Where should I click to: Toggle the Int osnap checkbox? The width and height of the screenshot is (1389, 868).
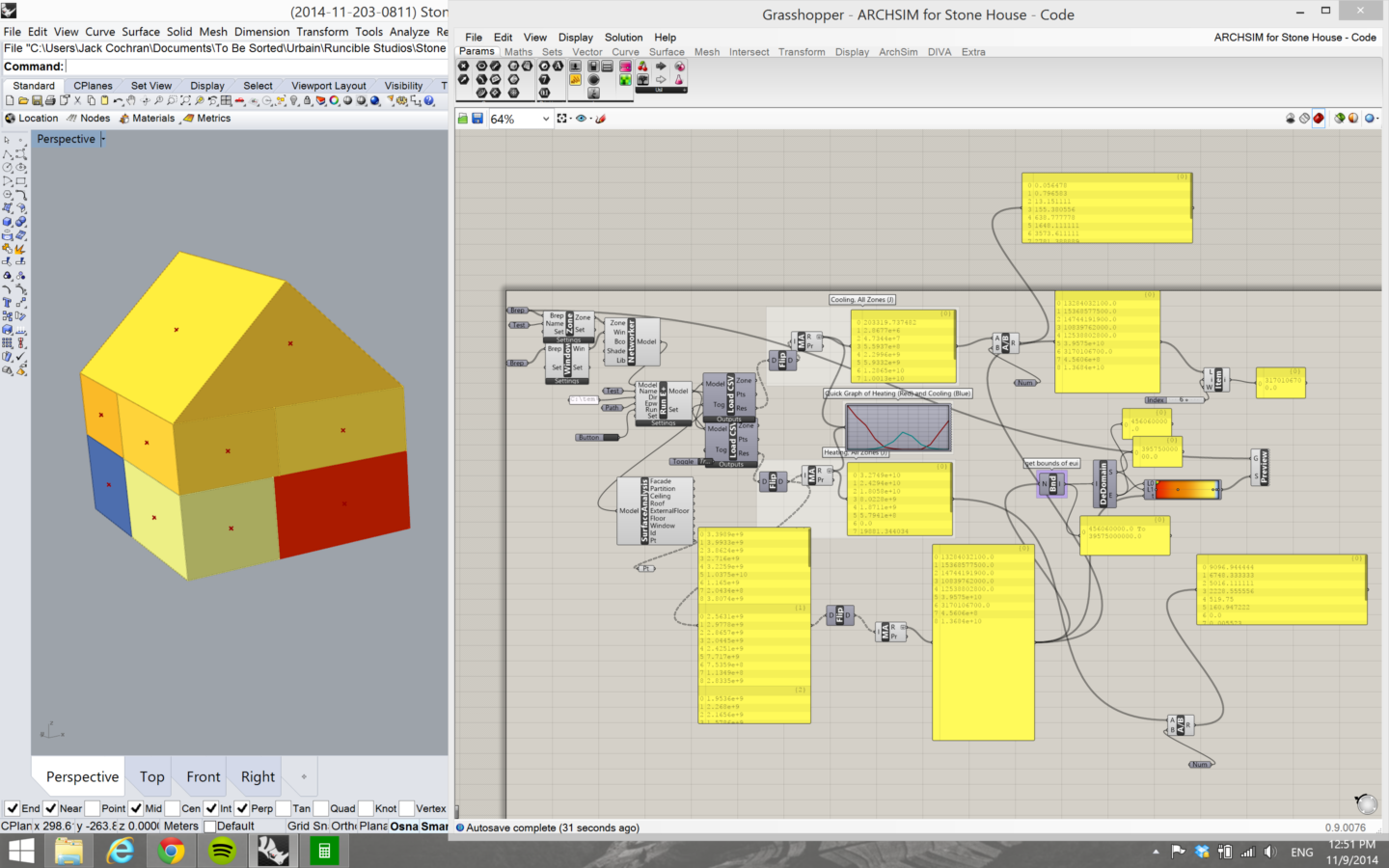coord(210,808)
